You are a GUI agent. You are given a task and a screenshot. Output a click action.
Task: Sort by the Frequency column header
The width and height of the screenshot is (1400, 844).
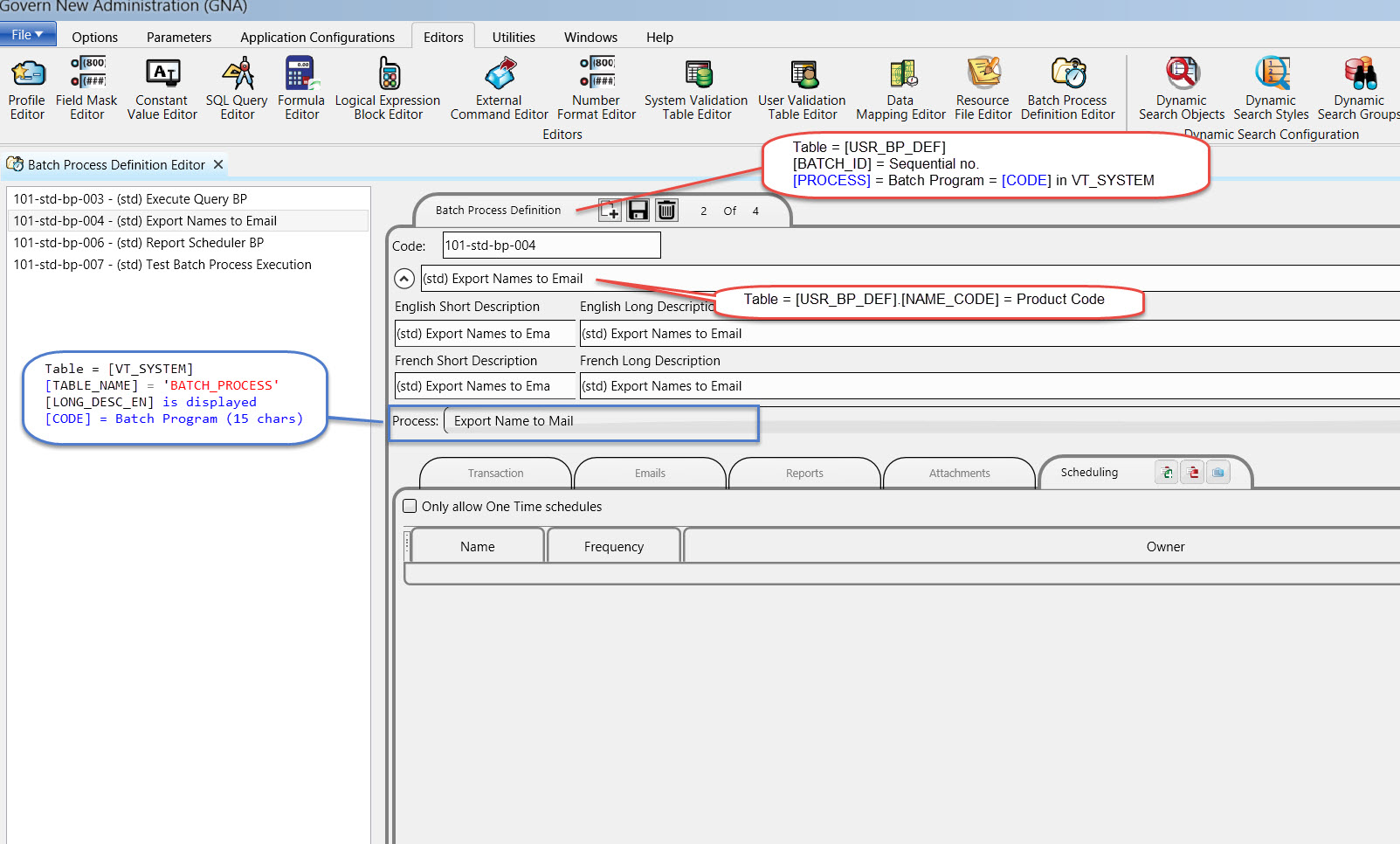tap(614, 547)
